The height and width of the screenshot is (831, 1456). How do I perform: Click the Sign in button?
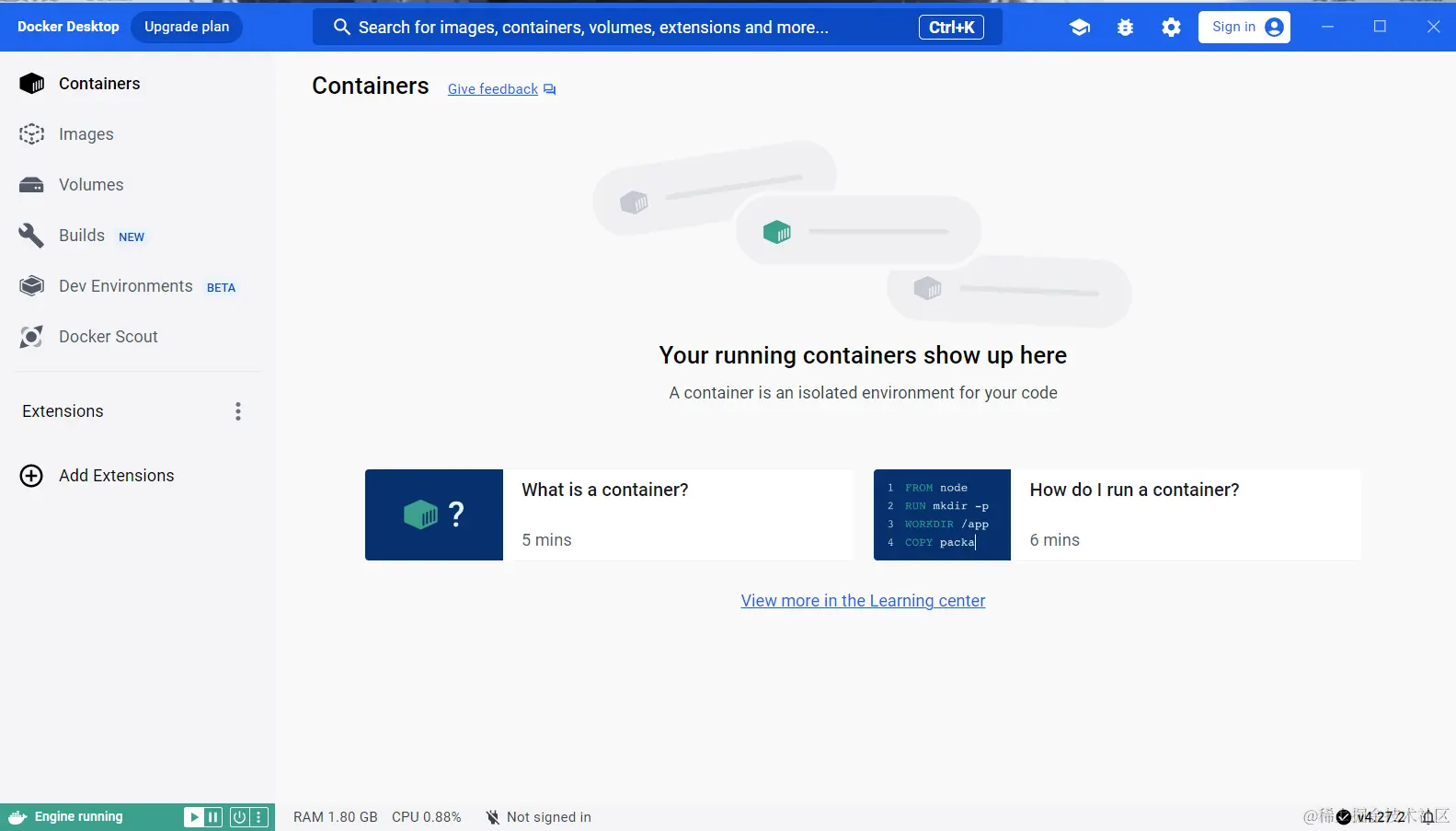[1244, 28]
